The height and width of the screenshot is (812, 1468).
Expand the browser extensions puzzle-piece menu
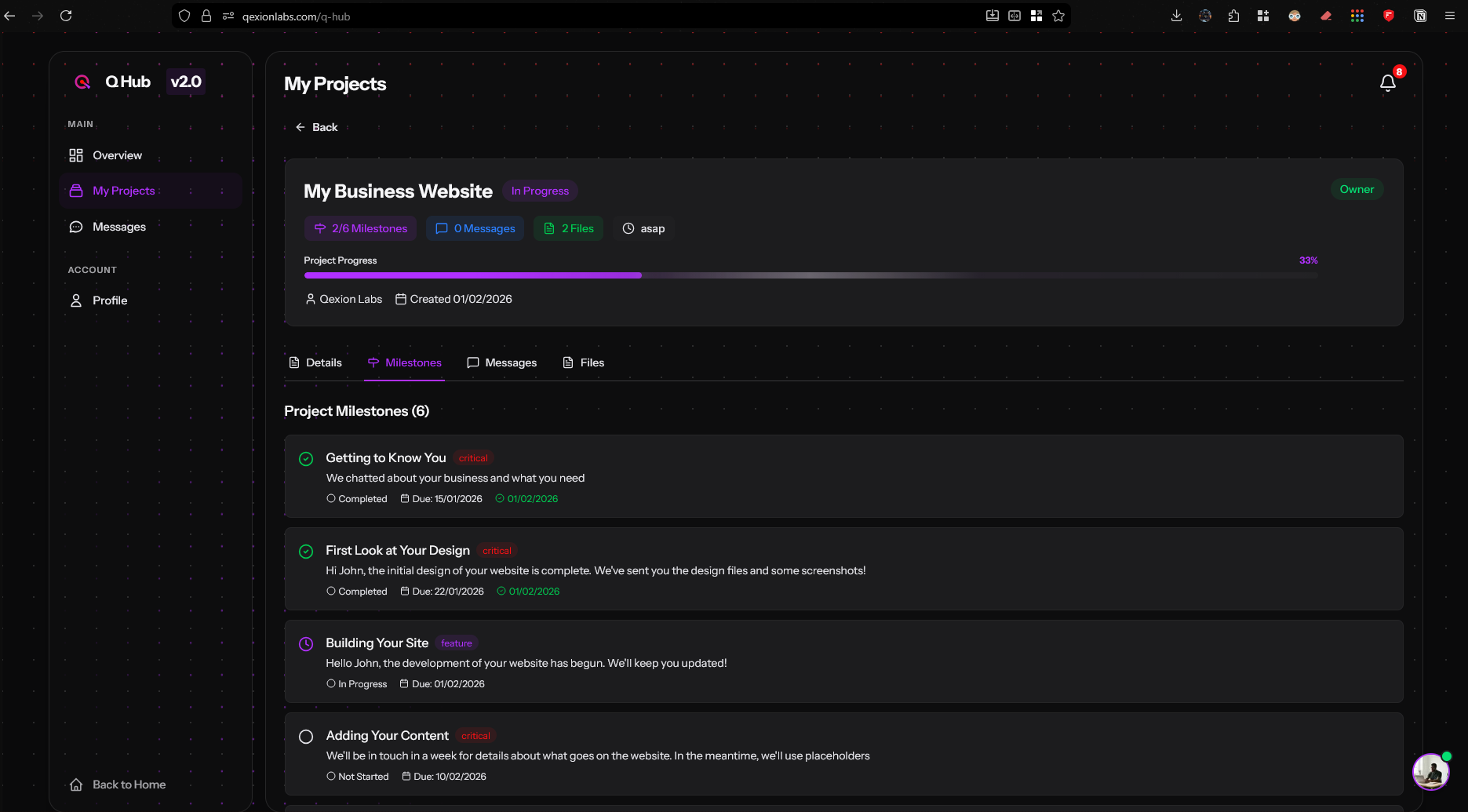click(1233, 16)
